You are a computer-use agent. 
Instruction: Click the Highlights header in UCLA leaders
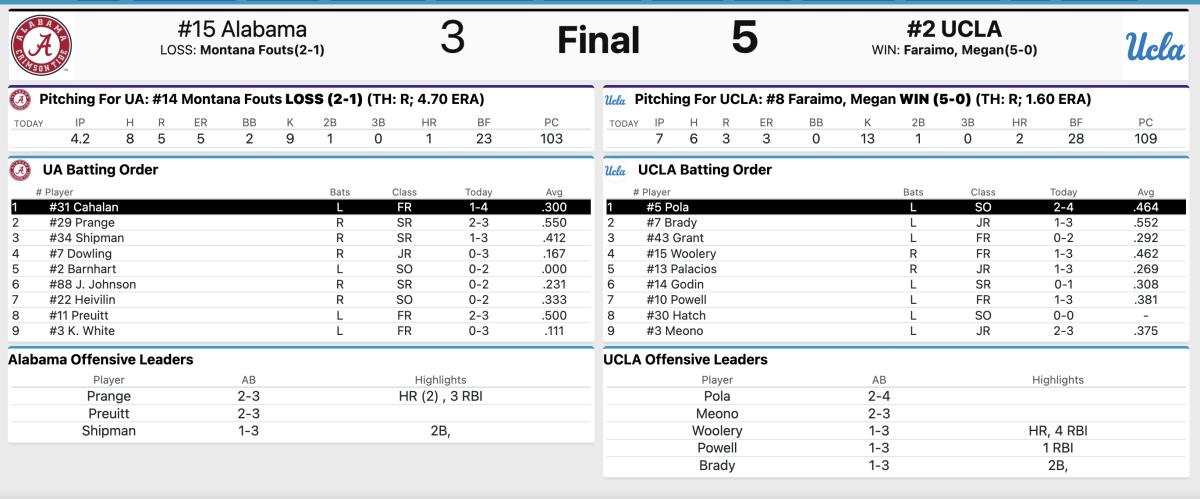click(1058, 380)
